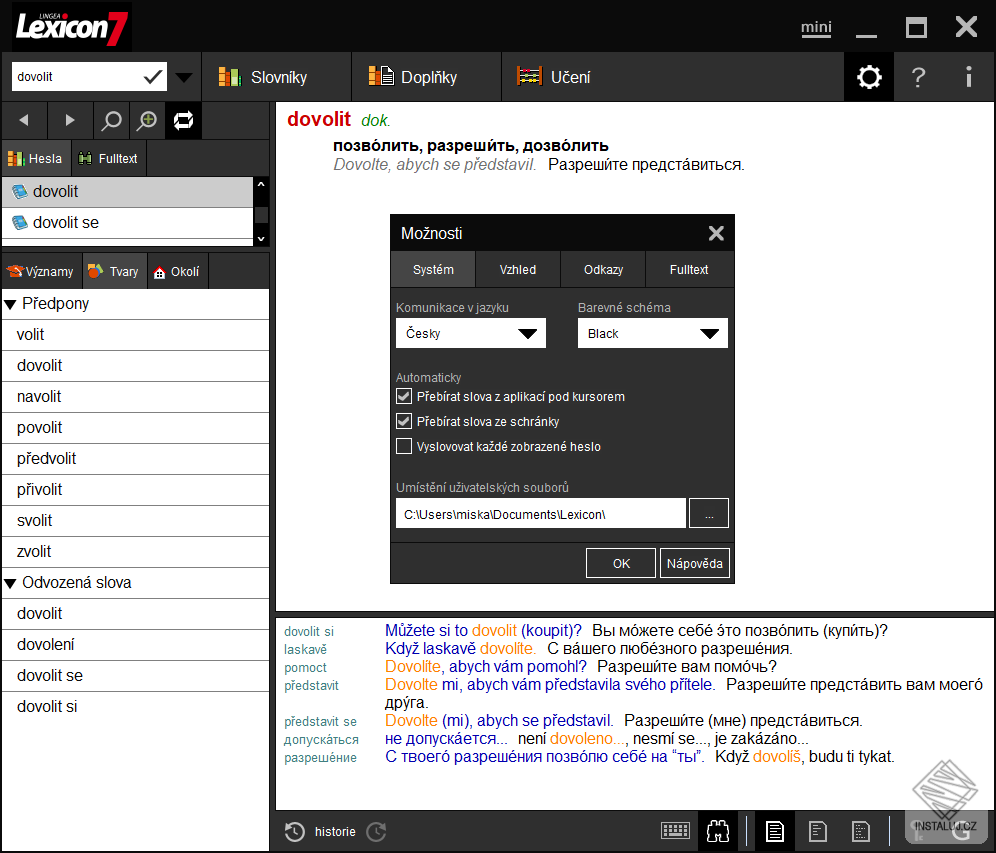Enable Vyslovovat každé zobrazené heslo
Image resolution: width=996 pixels, height=853 pixels.
(x=404, y=446)
